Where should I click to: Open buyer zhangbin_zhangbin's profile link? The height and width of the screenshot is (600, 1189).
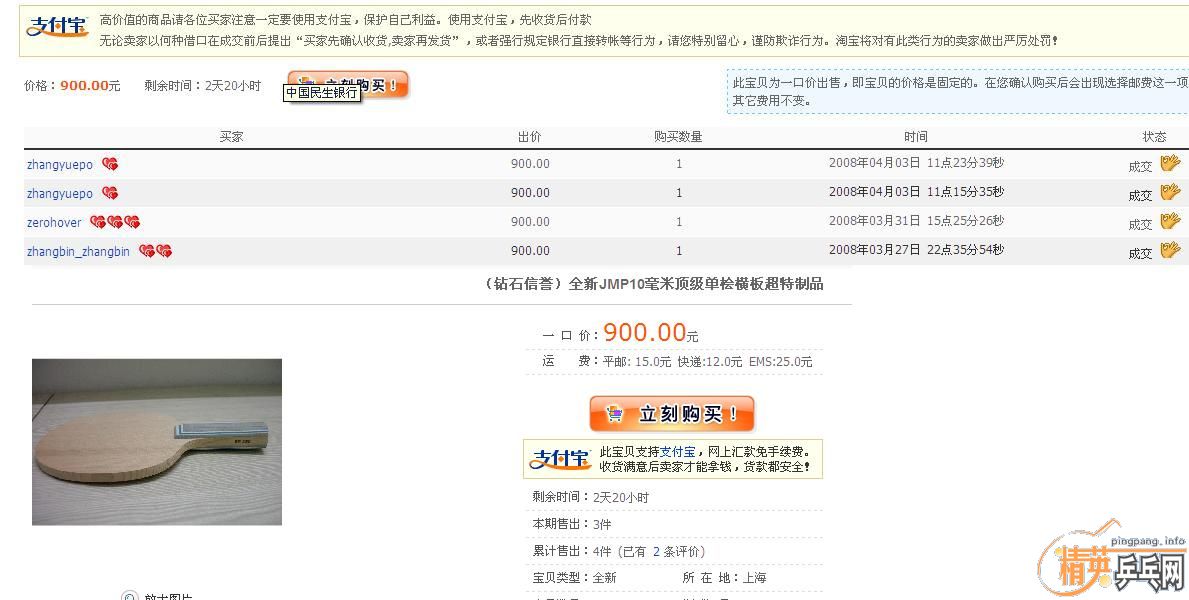[78, 252]
